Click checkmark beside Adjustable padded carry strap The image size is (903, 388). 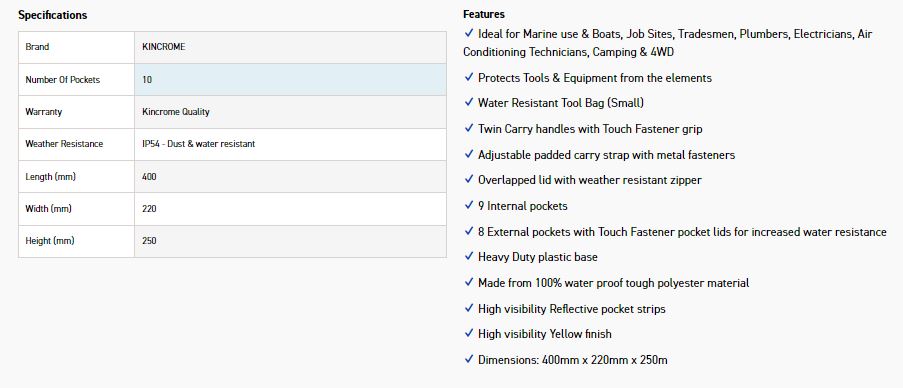point(469,154)
